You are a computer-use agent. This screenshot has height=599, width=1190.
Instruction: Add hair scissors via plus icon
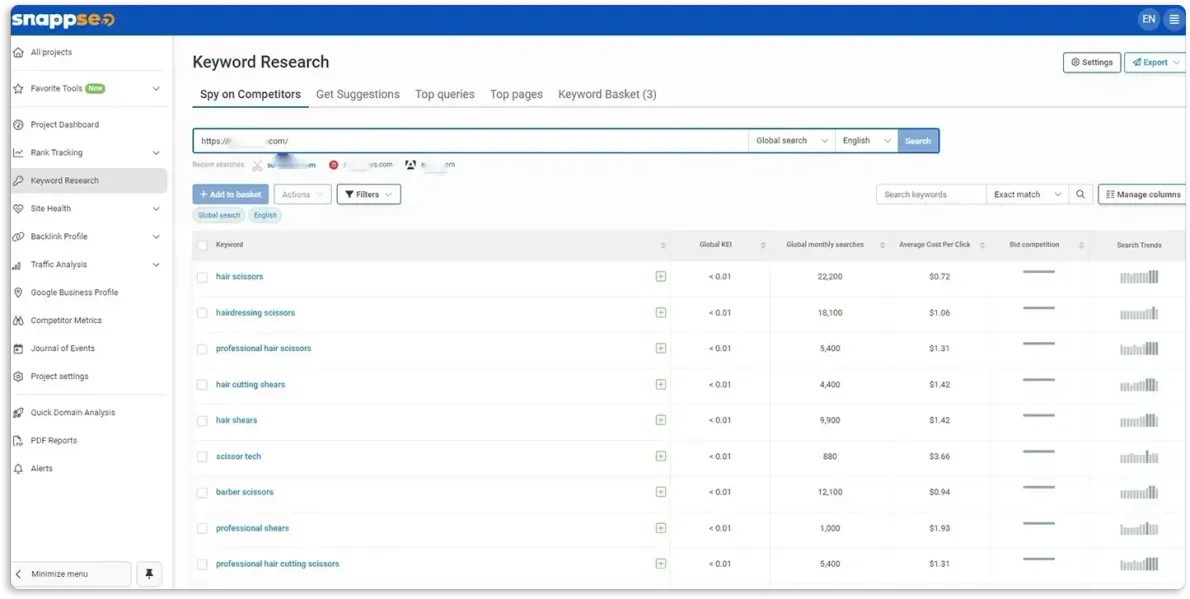coord(660,276)
